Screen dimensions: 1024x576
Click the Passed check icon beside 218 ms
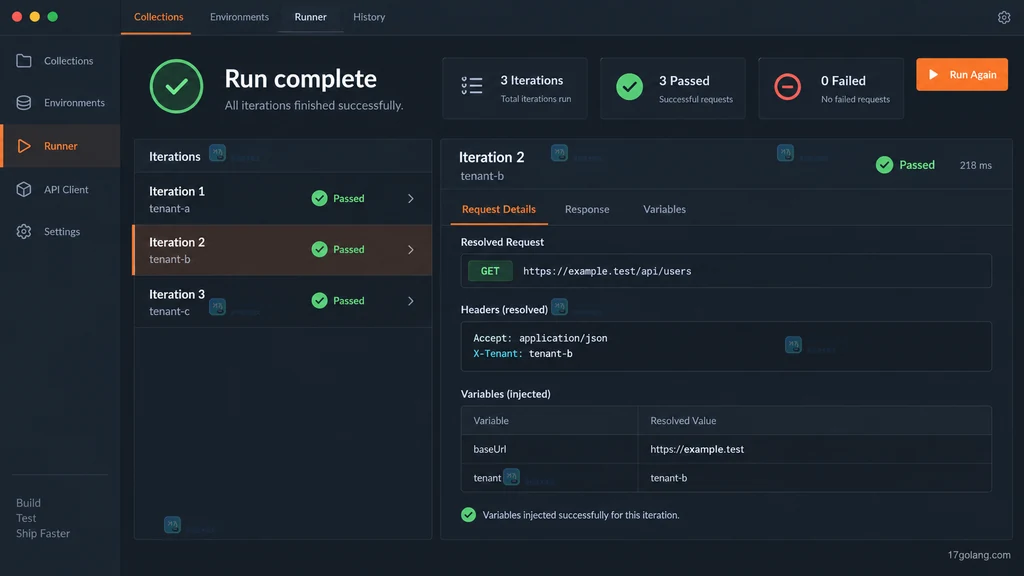[884, 165]
